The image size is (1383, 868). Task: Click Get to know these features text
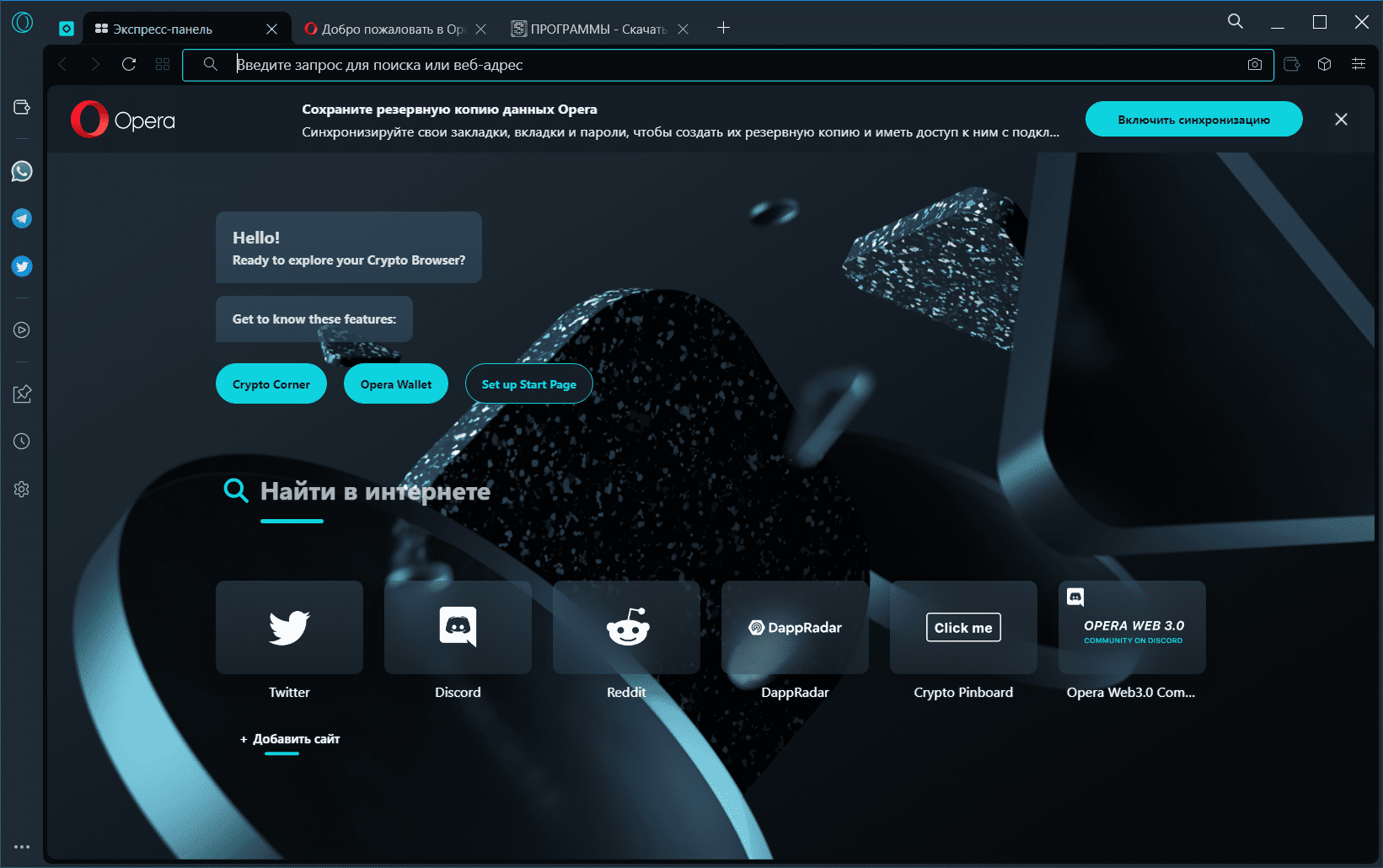[x=314, y=319]
